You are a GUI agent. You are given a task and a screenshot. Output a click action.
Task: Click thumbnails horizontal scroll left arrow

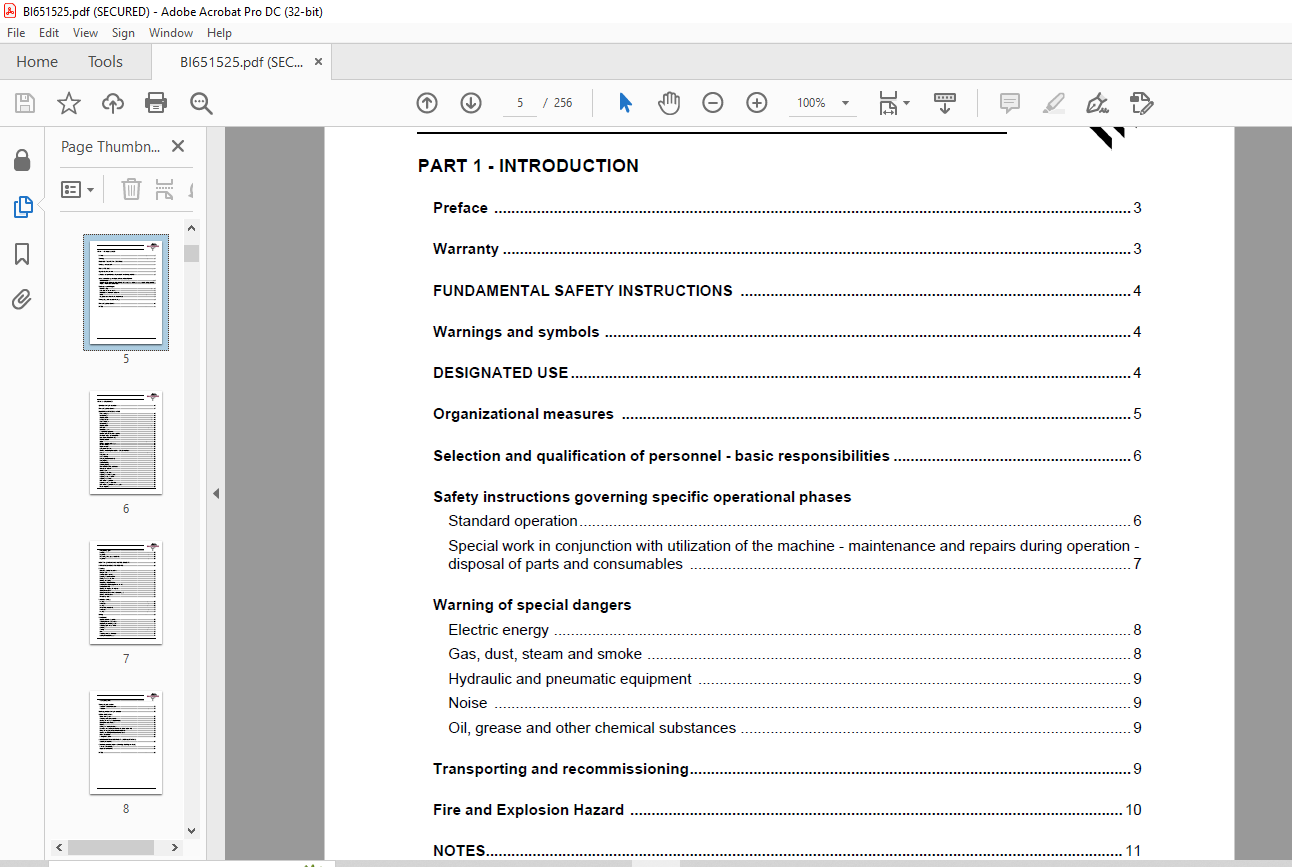(60, 847)
